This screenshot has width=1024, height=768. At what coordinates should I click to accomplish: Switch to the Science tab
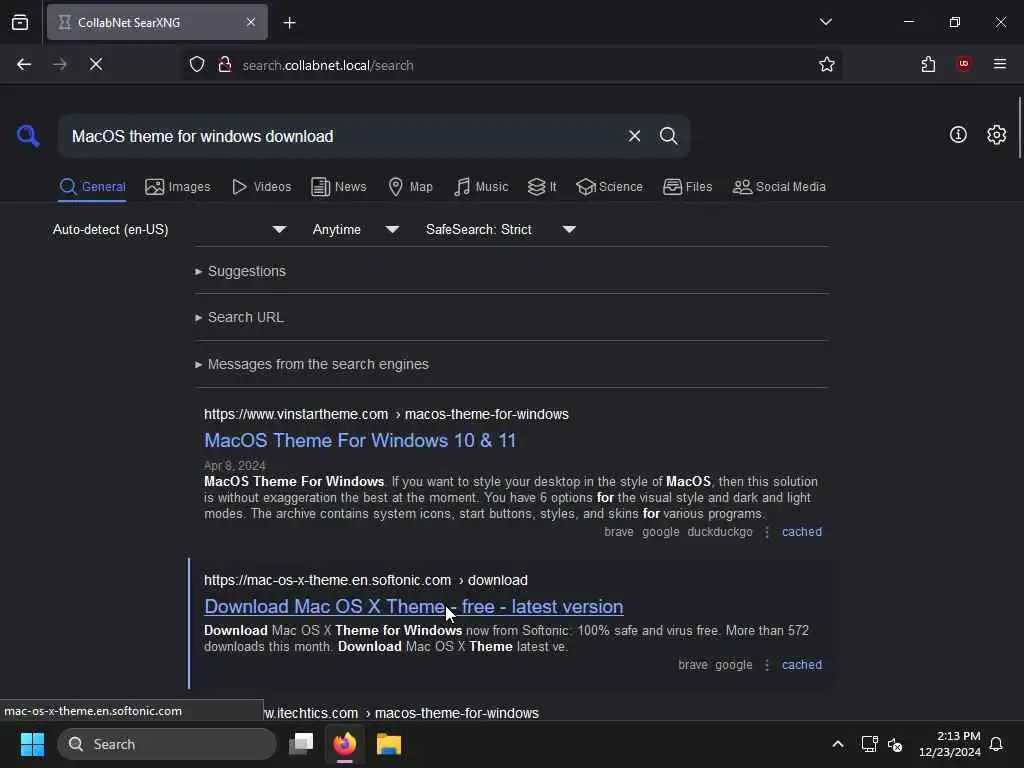(609, 187)
